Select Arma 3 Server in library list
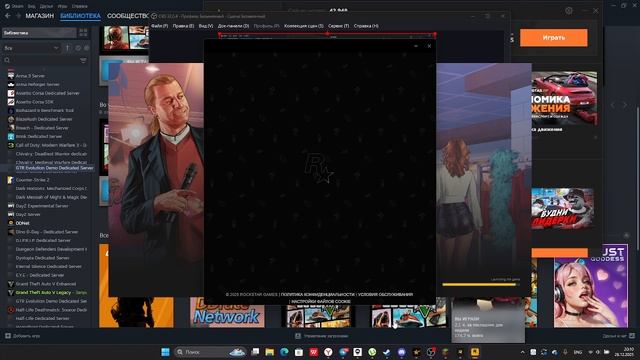This screenshot has height=360, width=640. (30, 76)
